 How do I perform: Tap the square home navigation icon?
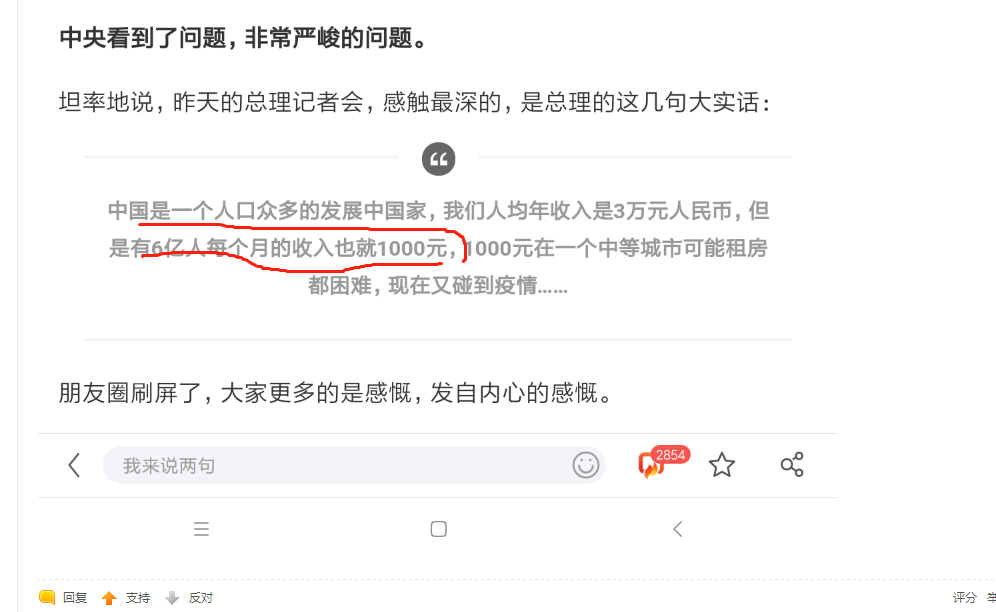pos(438,529)
